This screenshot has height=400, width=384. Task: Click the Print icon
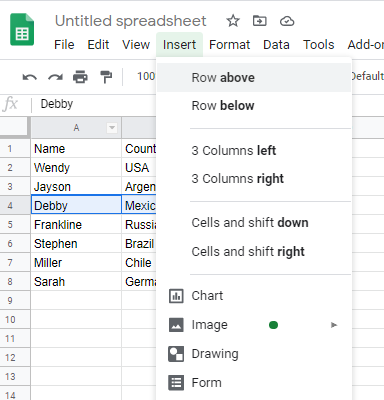tap(80, 77)
